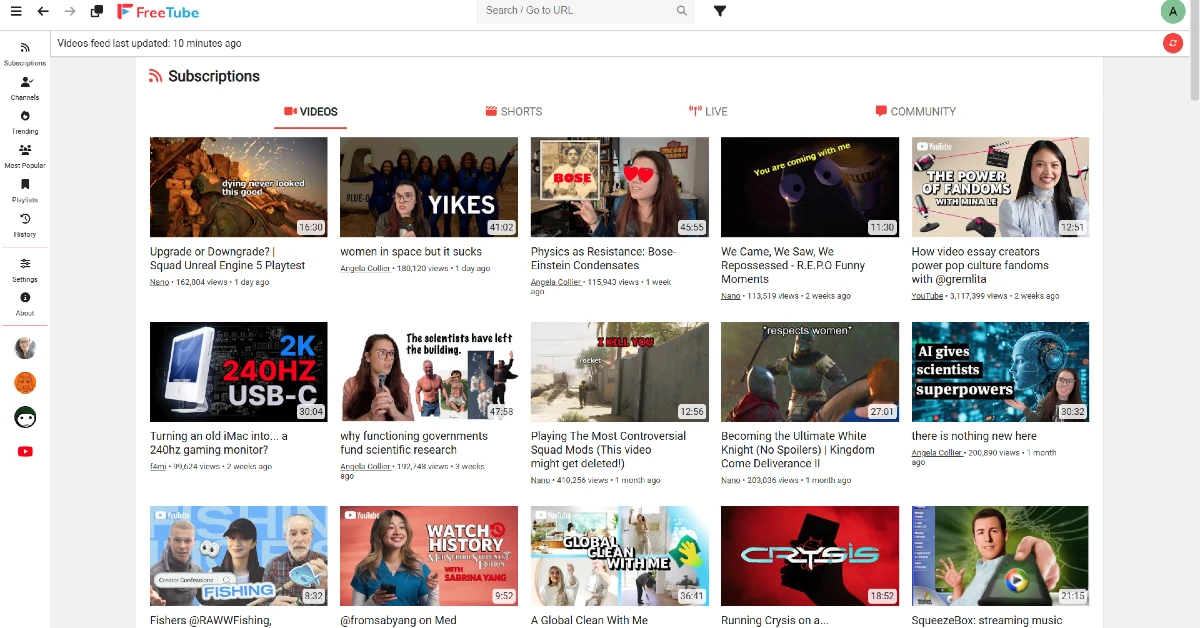The height and width of the screenshot is (628, 1200).
Task: Open the 'respects women' knight thumbnail
Action: [810, 372]
